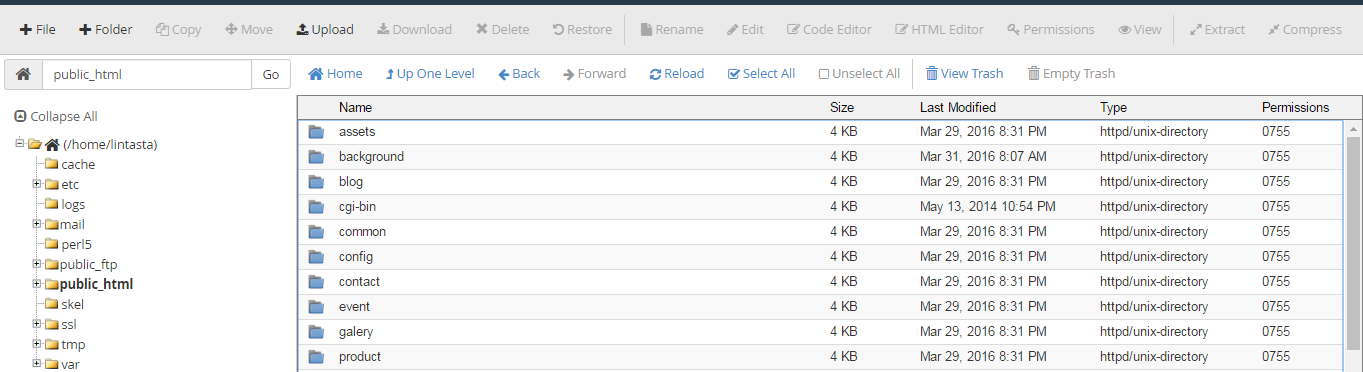Go back to previous directory
Viewport: 1363px width, 372px height.
coord(519,74)
